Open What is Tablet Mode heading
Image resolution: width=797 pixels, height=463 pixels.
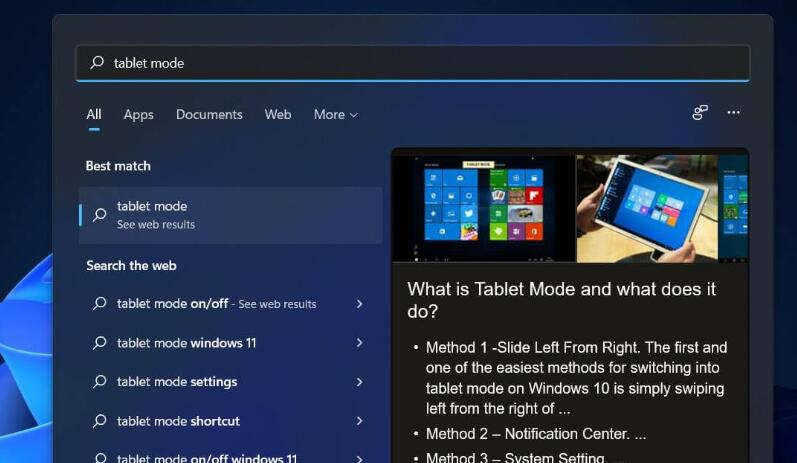tap(561, 300)
